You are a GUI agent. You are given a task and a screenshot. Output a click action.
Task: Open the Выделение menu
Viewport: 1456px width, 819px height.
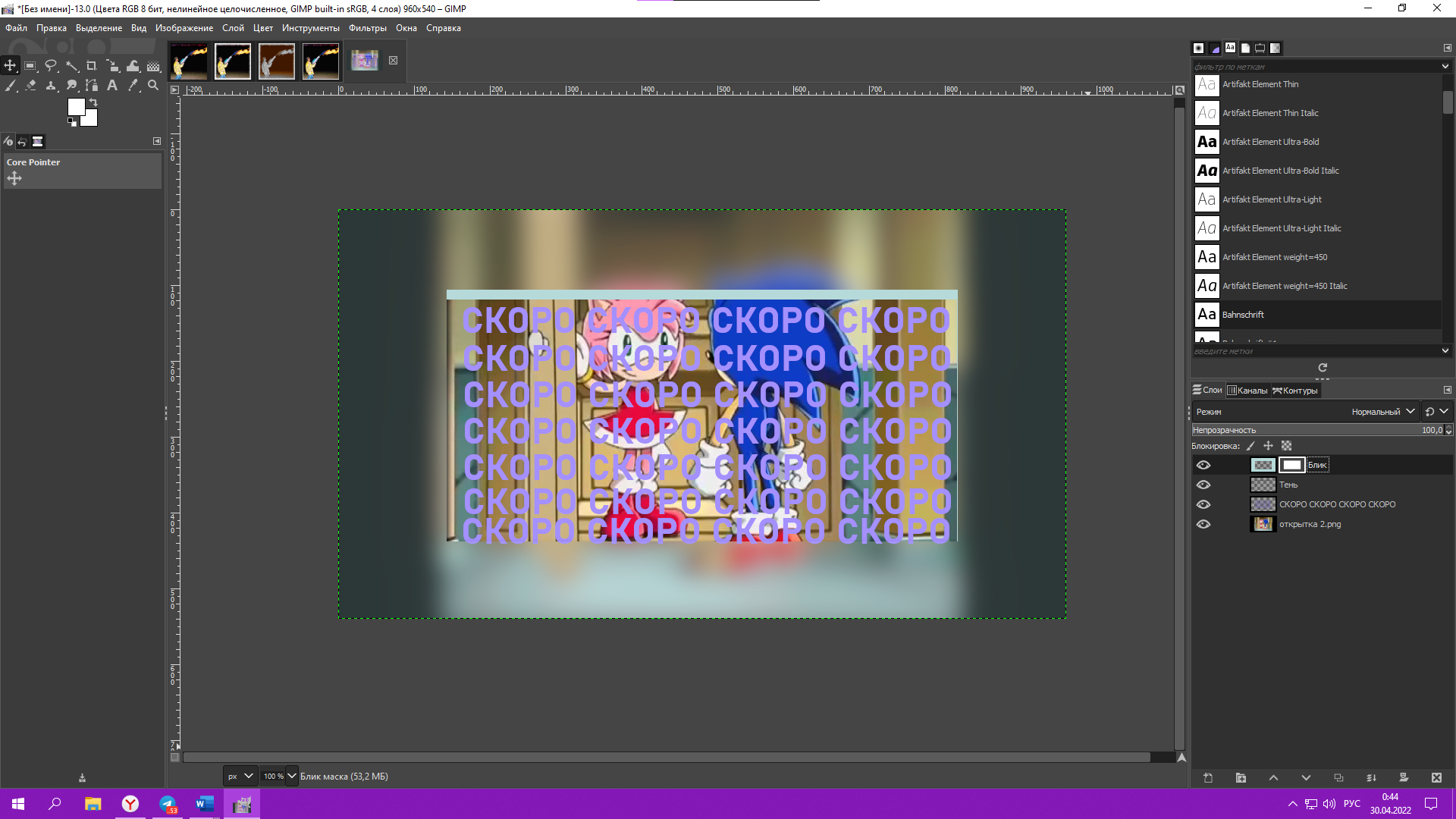pos(99,28)
